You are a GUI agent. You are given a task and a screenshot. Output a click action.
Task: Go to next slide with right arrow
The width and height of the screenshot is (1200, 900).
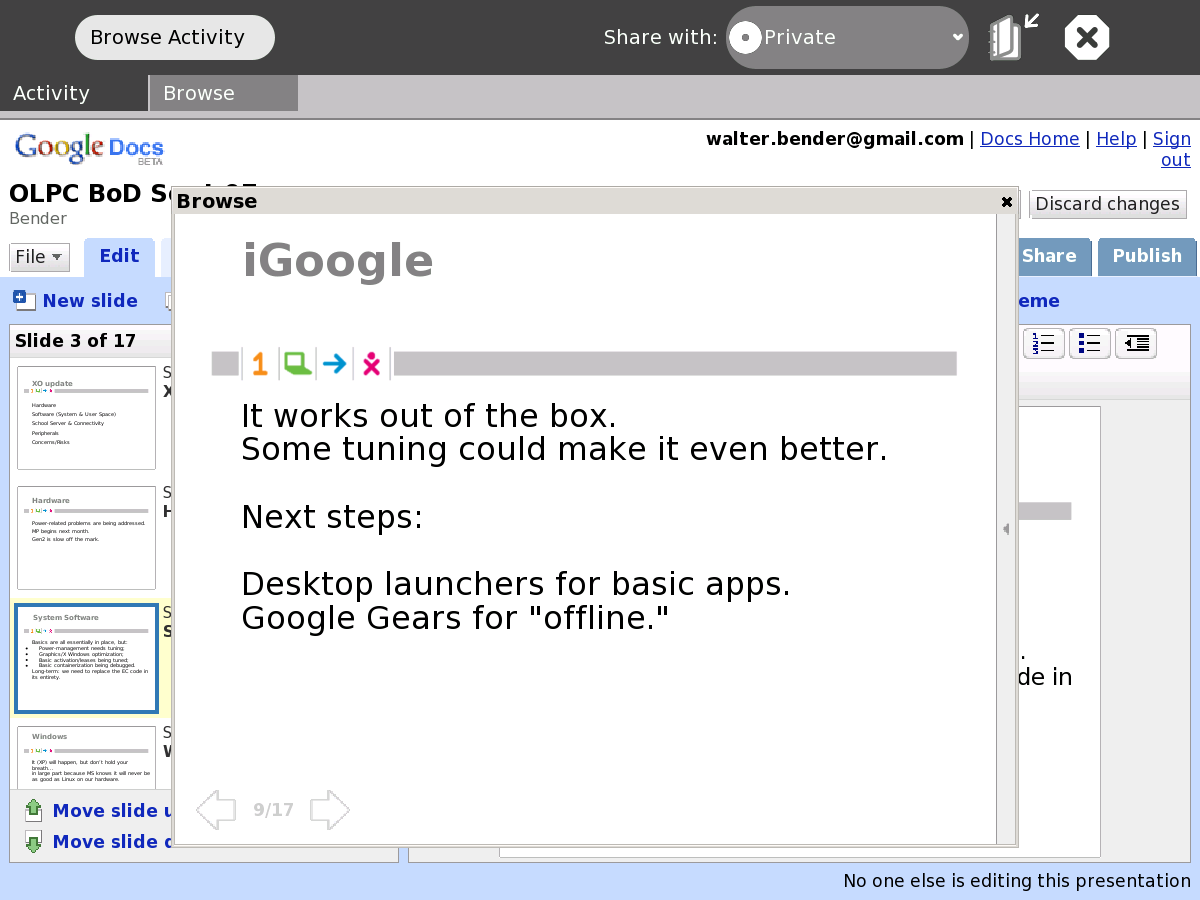pyautogui.click(x=329, y=810)
